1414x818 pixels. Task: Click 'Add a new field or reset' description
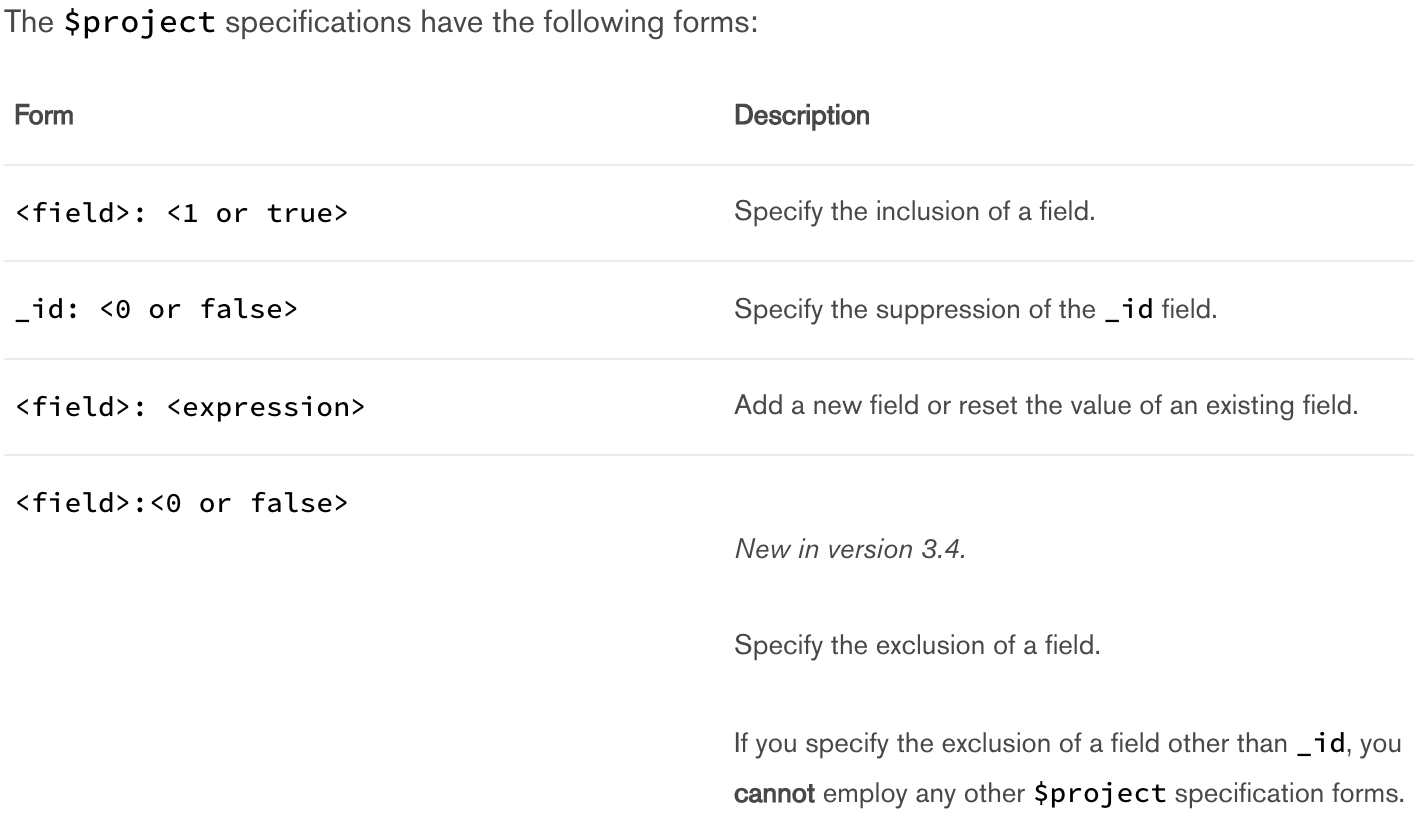[1046, 407]
